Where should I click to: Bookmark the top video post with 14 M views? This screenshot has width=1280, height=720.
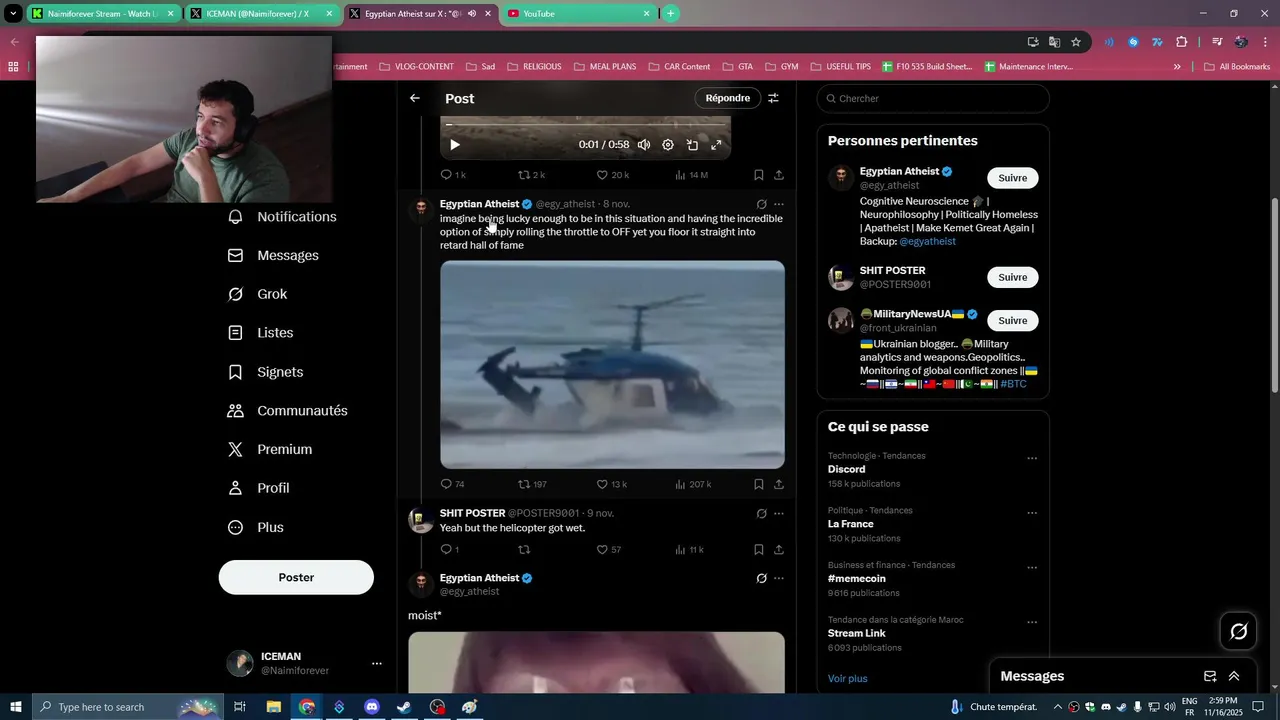click(x=759, y=175)
